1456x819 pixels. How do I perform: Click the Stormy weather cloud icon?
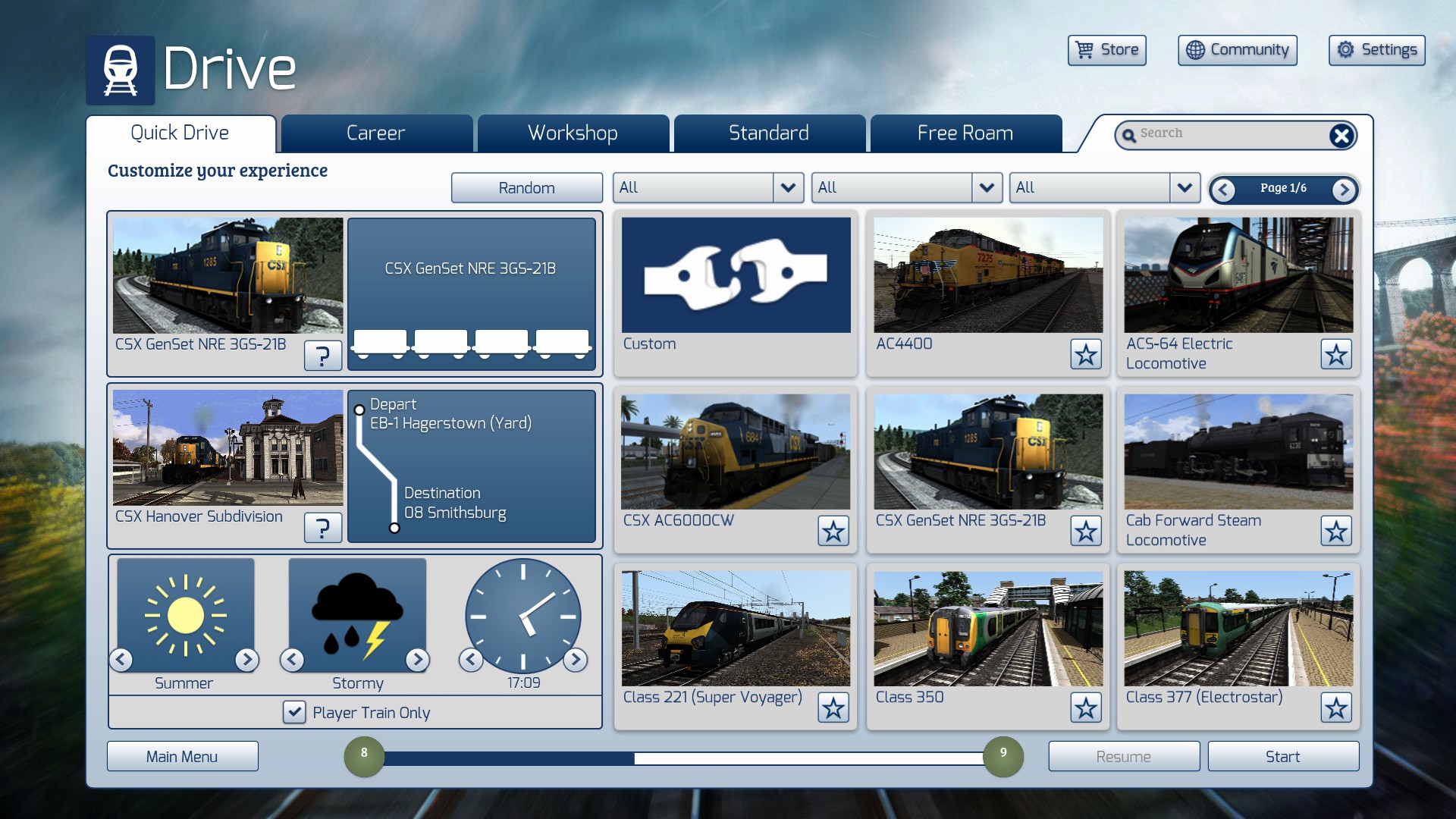357,615
